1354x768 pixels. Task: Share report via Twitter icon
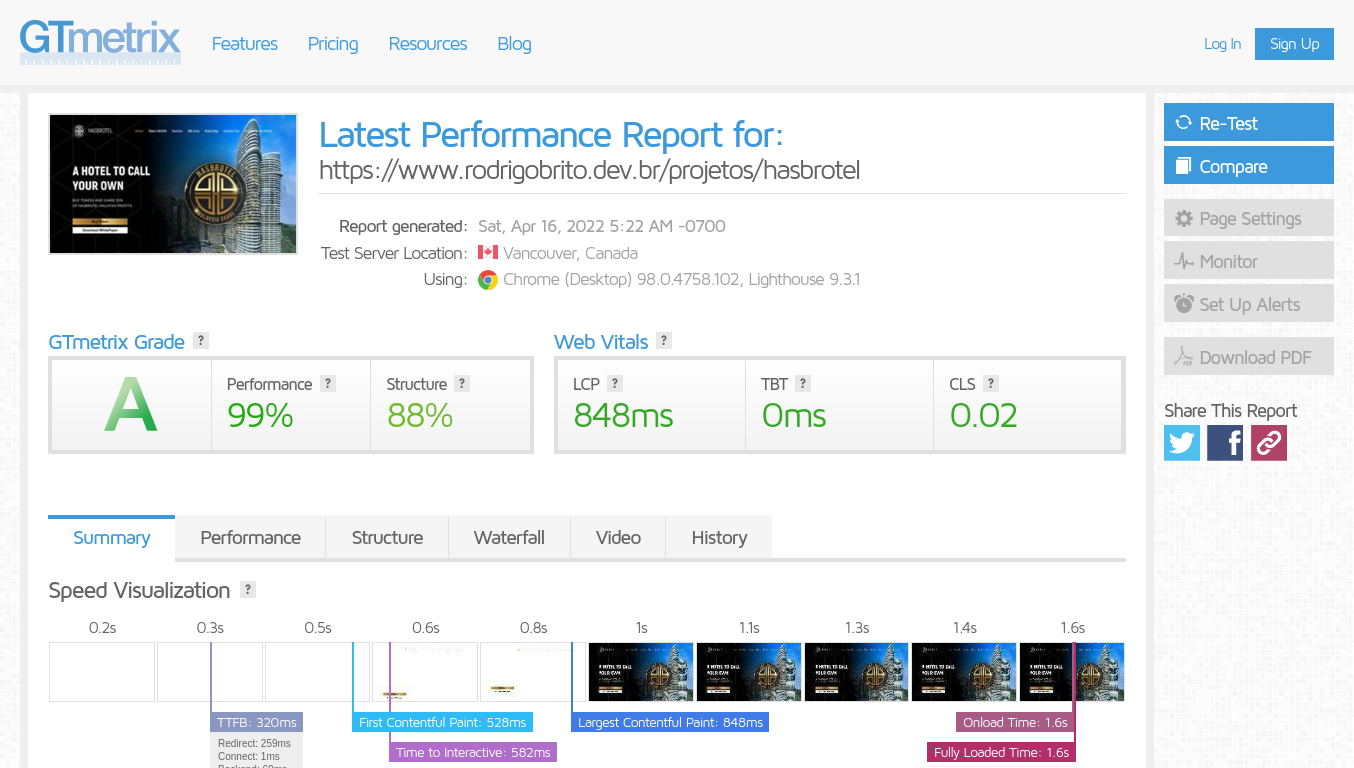[1181, 443]
